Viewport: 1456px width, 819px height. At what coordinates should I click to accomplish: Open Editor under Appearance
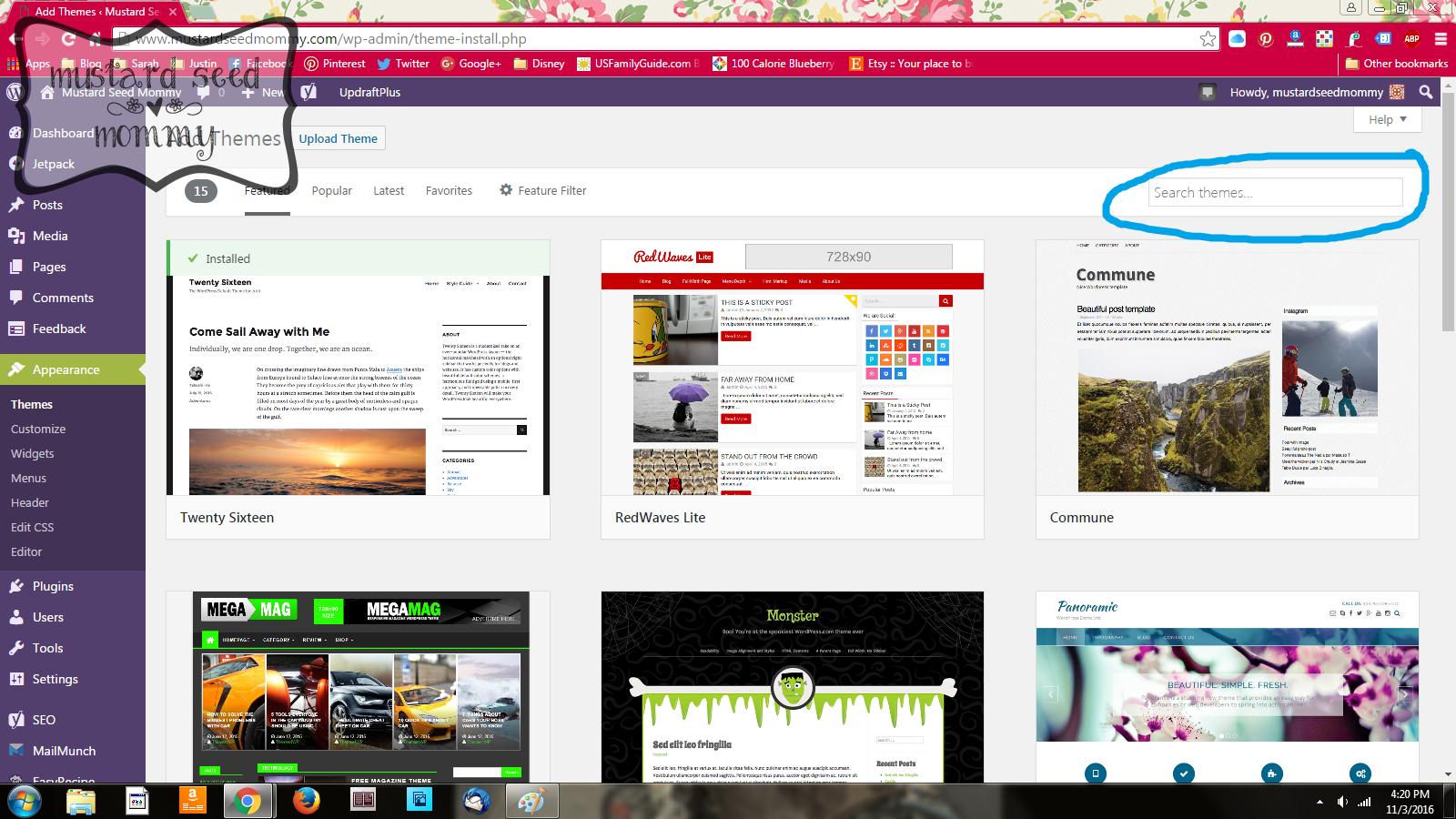(26, 551)
